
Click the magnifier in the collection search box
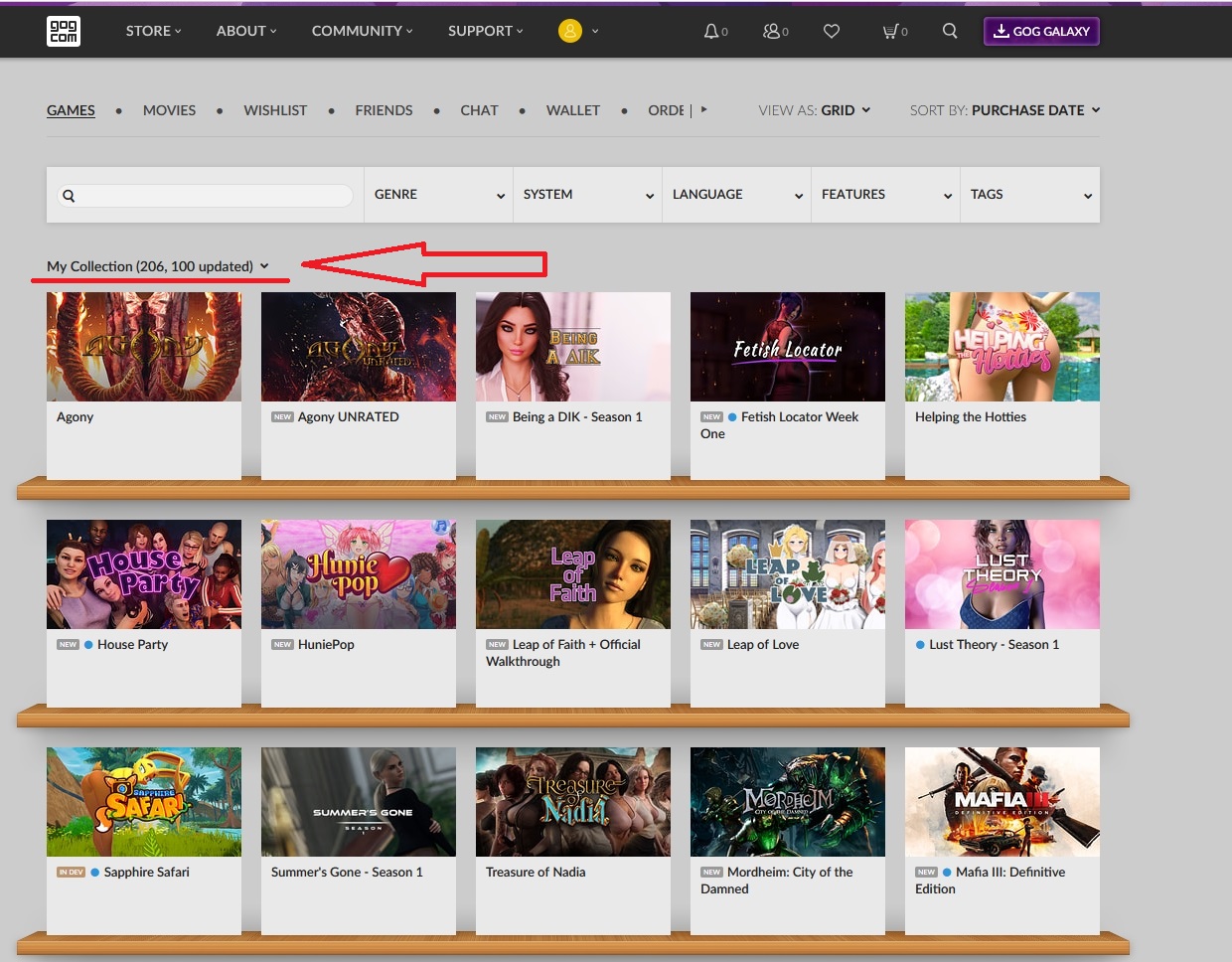pos(69,196)
